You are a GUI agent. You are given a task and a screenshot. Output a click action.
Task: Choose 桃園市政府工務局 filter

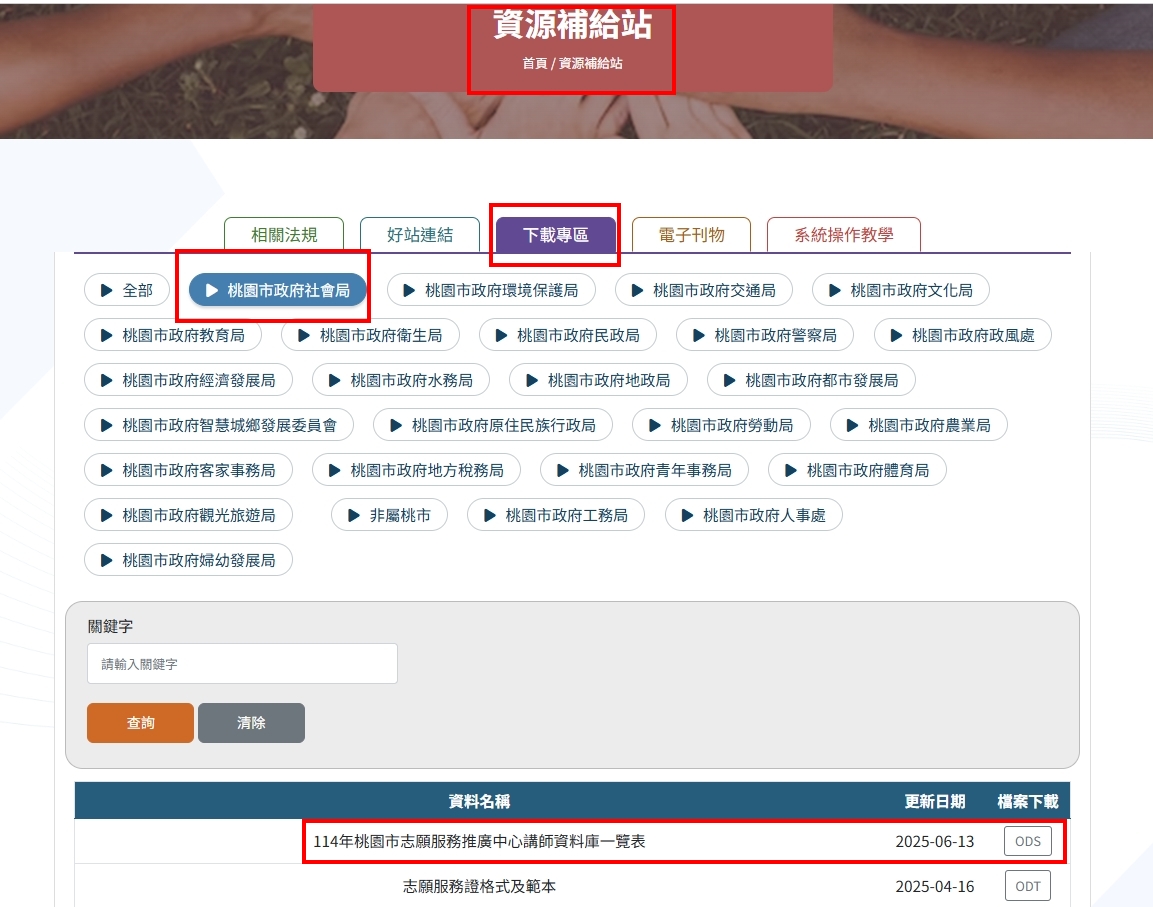click(x=556, y=515)
